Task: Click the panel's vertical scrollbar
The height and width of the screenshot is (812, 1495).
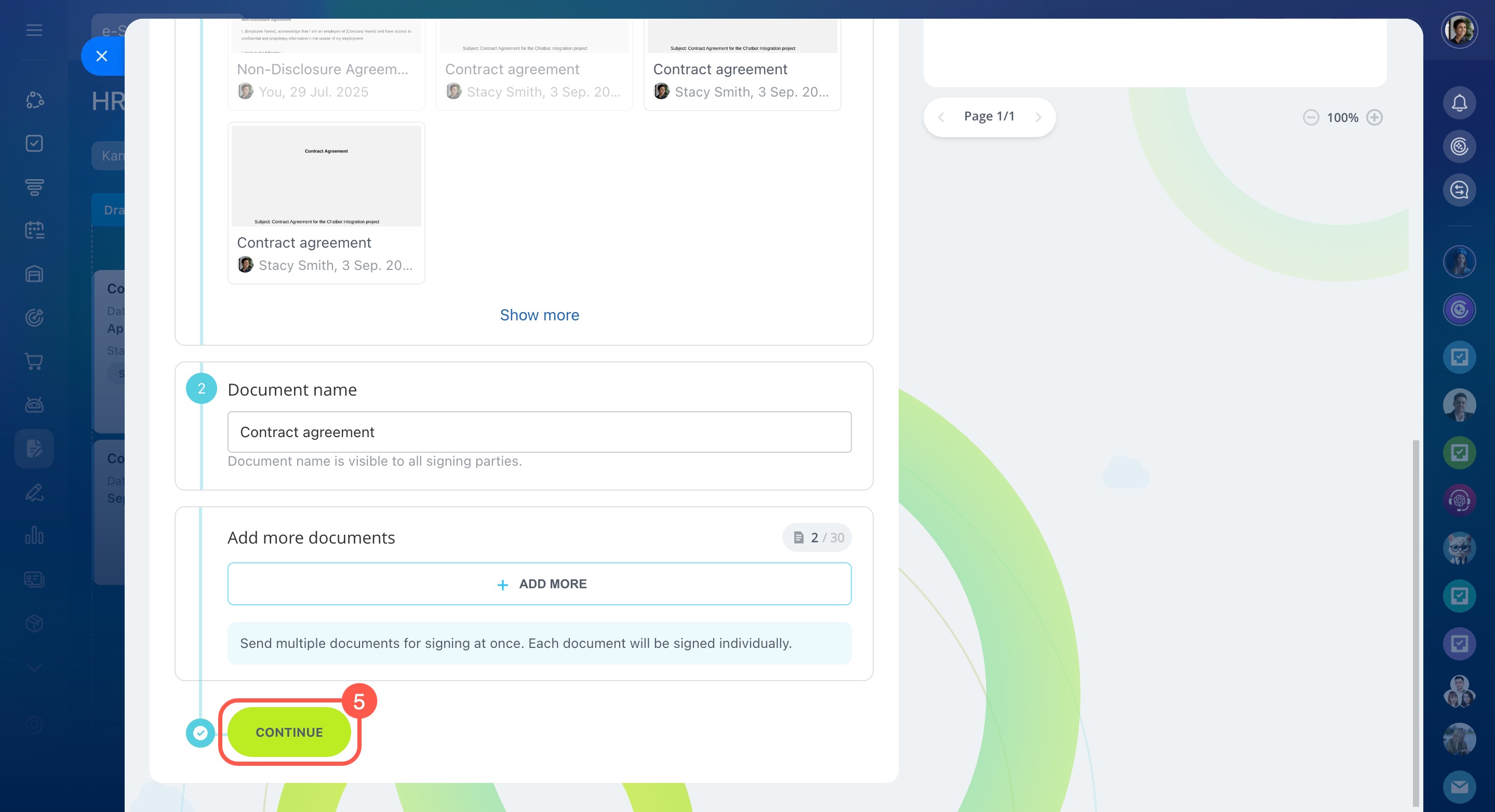Action: pyautogui.click(x=1416, y=624)
